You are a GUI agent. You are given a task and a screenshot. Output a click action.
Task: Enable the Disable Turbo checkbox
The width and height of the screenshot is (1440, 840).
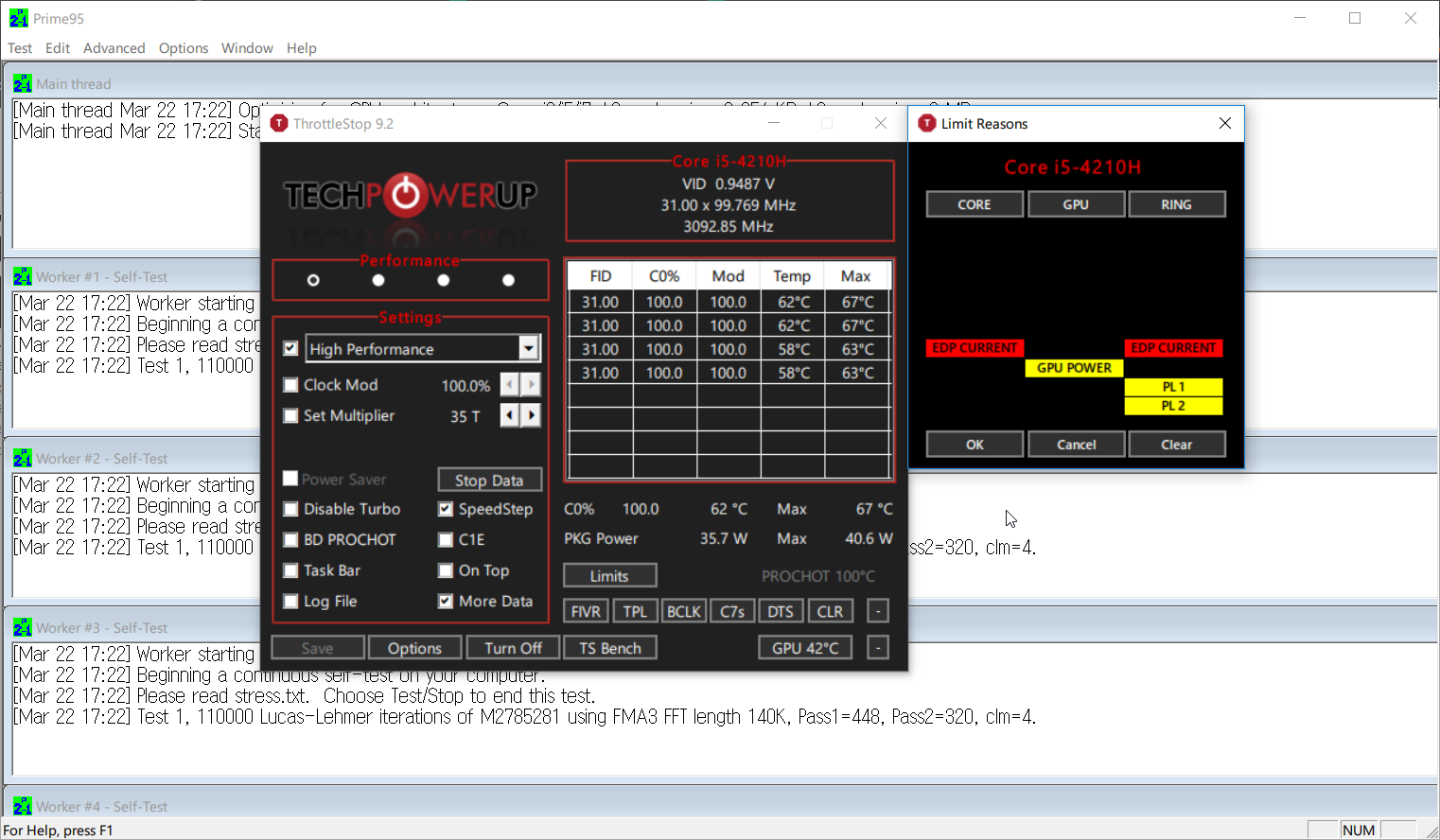tap(291, 509)
